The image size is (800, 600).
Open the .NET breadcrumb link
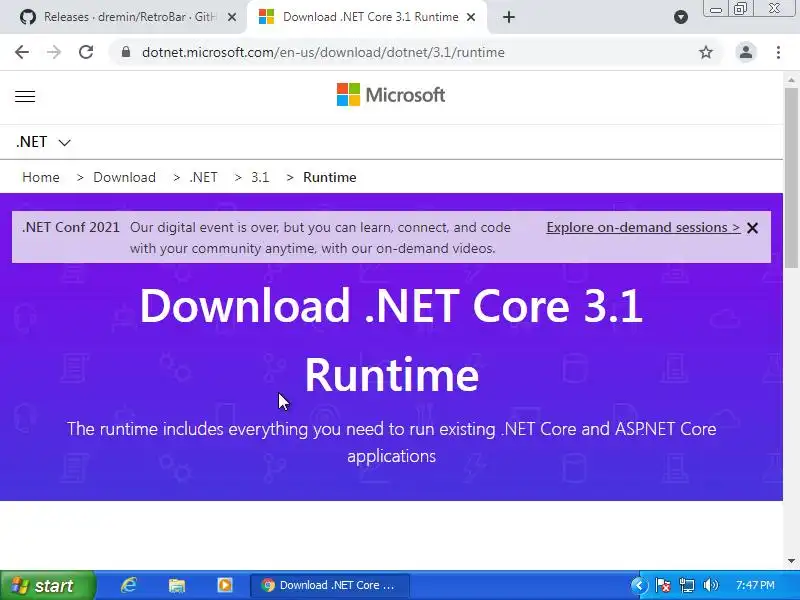pyautogui.click(x=204, y=177)
